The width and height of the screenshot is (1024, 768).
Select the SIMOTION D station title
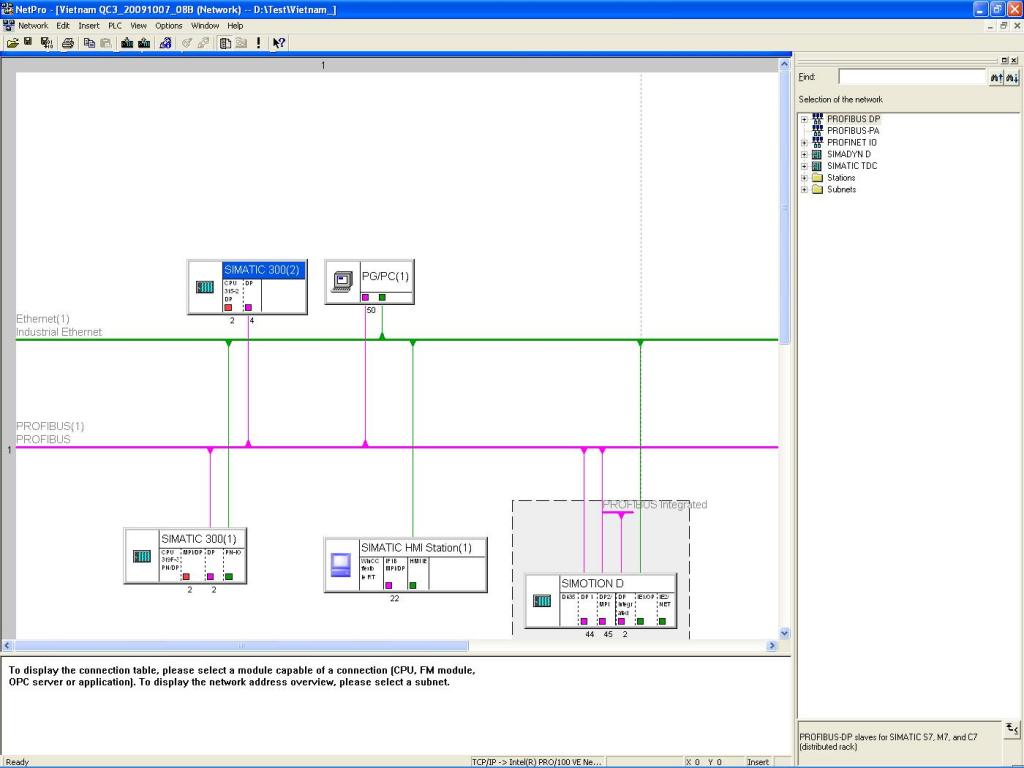click(592, 584)
